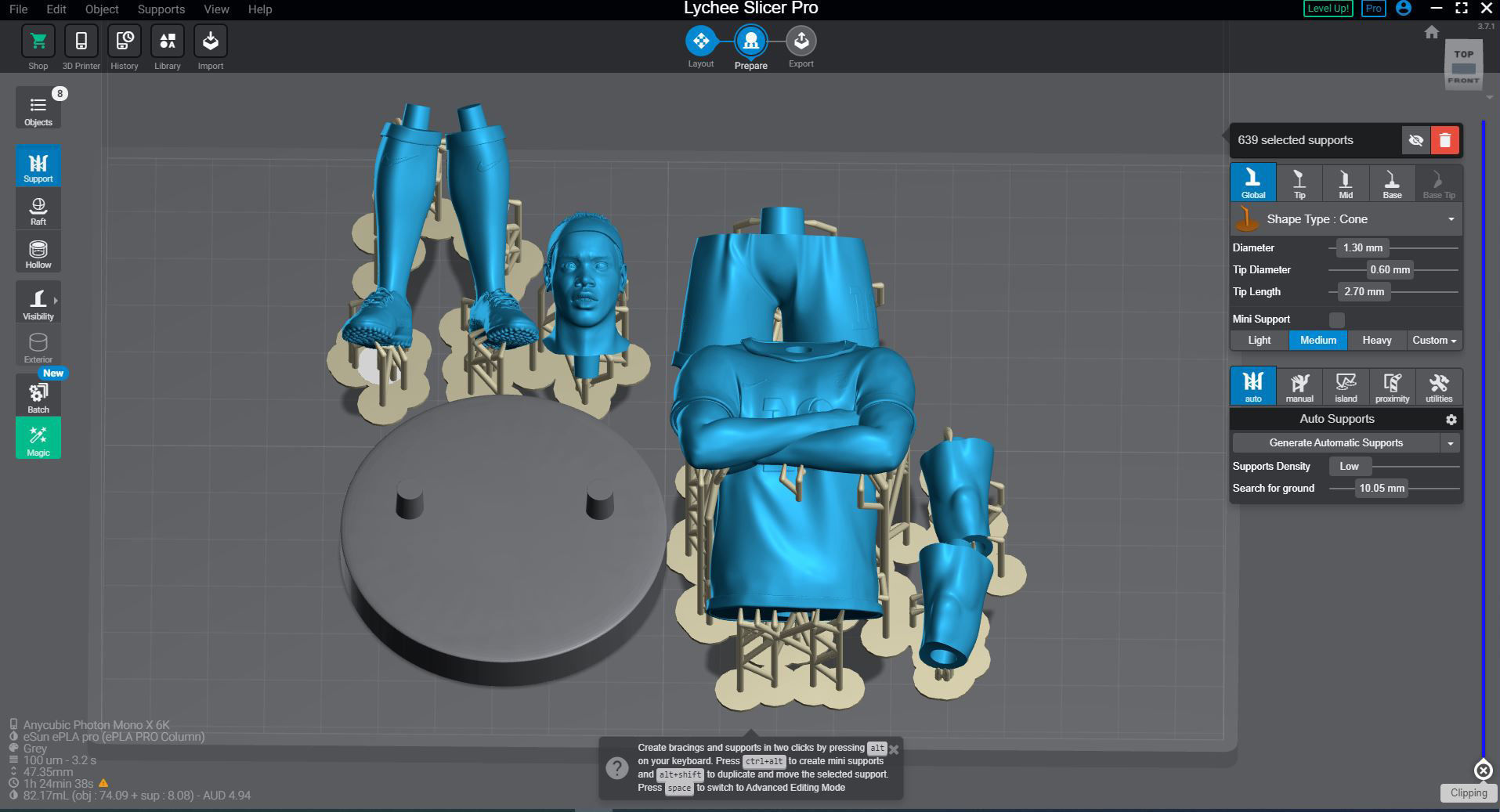The height and width of the screenshot is (812, 1500).
Task: Switch to Tip support settings tab
Action: (1299, 183)
